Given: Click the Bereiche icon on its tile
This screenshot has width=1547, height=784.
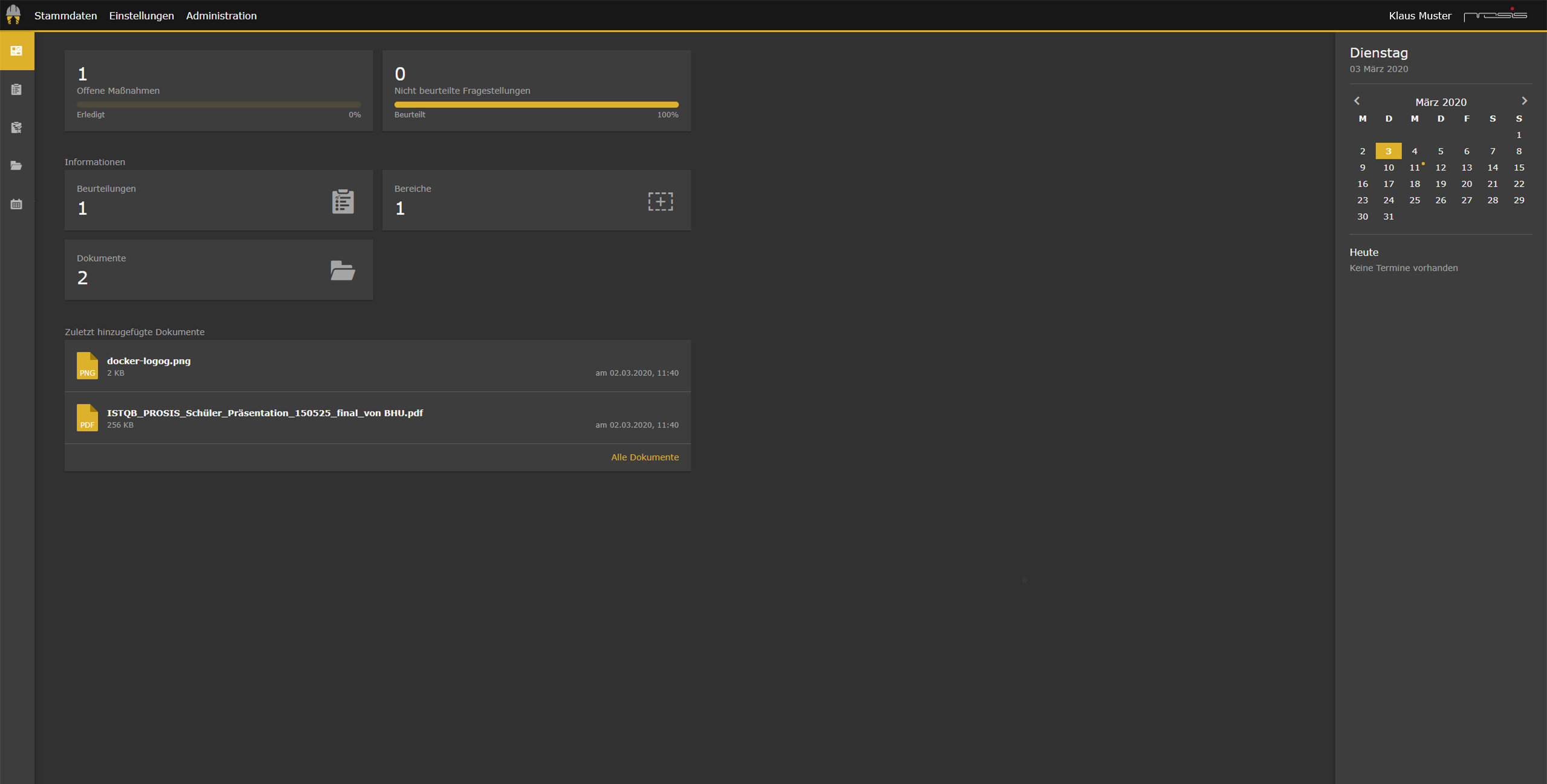Looking at the screenshot, I should click(x=660, y=201).
